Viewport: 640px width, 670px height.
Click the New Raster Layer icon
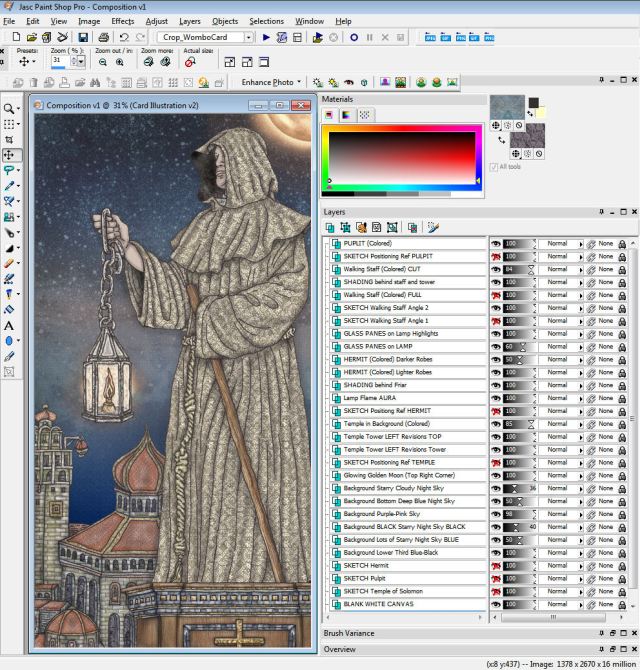[330, 228]
